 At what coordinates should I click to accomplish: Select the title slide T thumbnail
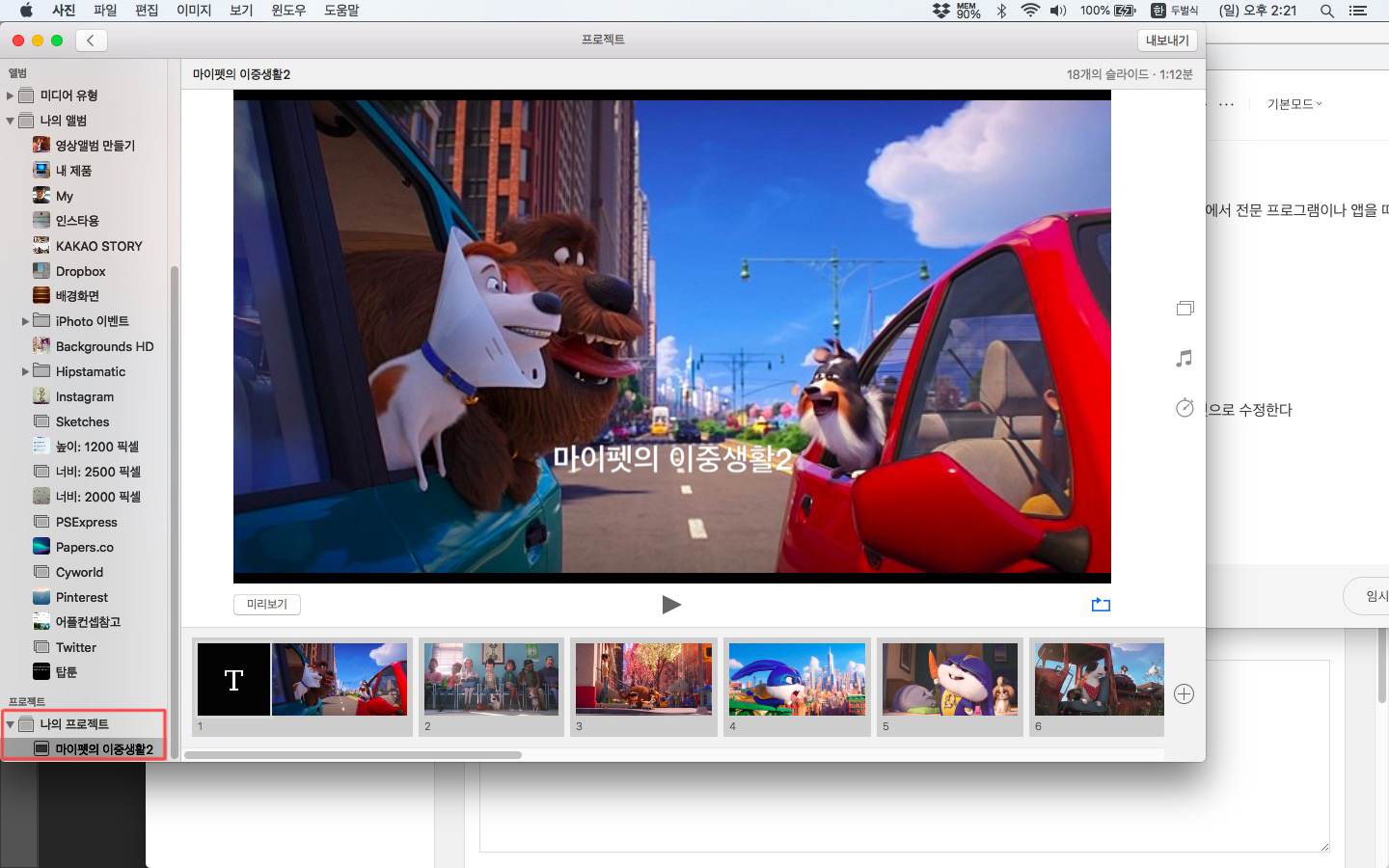pos(233,680)
